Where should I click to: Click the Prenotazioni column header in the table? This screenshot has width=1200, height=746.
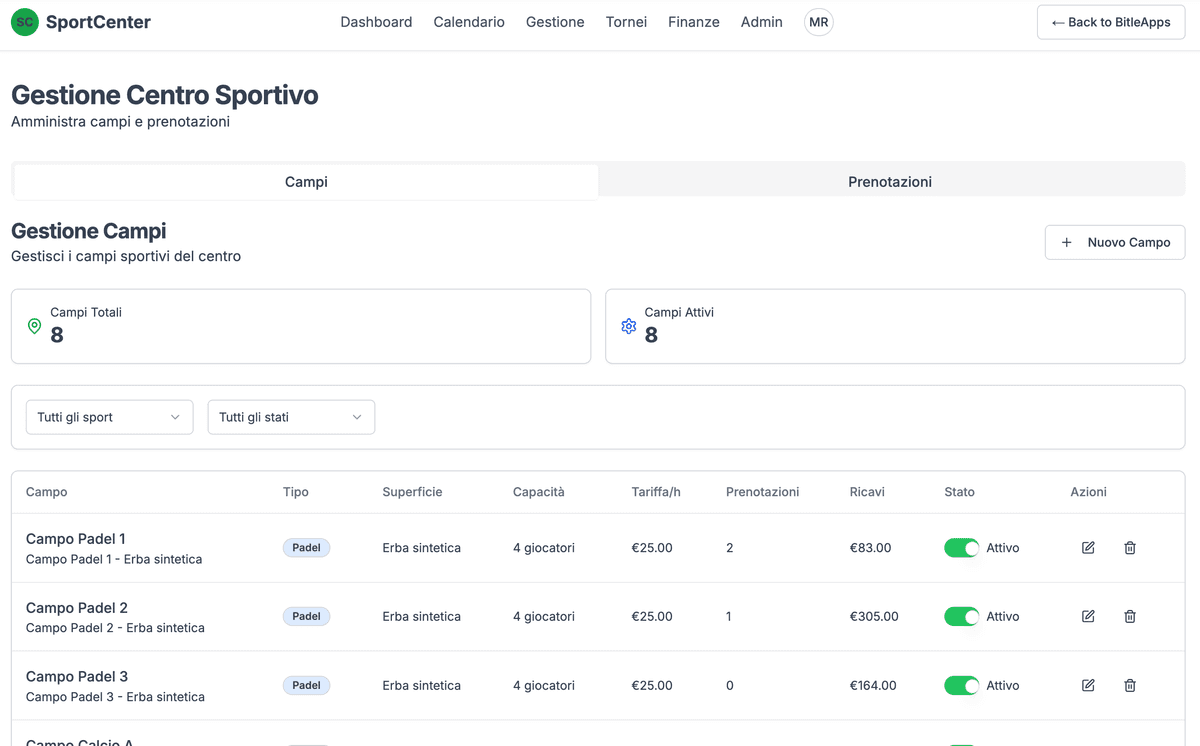point(763,492)
